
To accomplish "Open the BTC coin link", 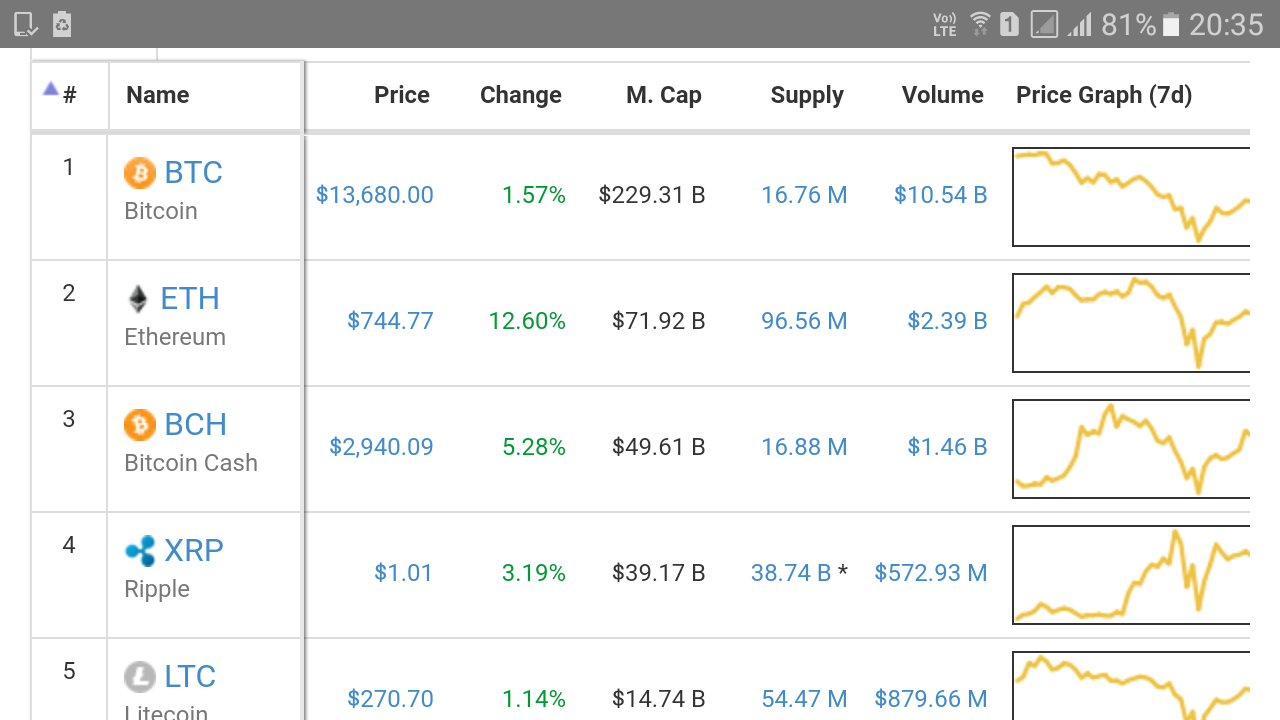I will pos(194,173).
